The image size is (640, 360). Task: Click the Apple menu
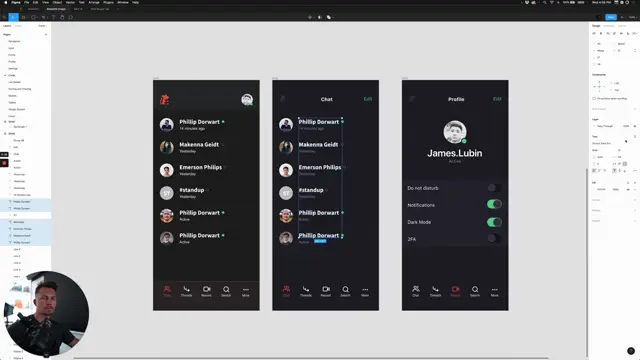click(x=6, y=2)
